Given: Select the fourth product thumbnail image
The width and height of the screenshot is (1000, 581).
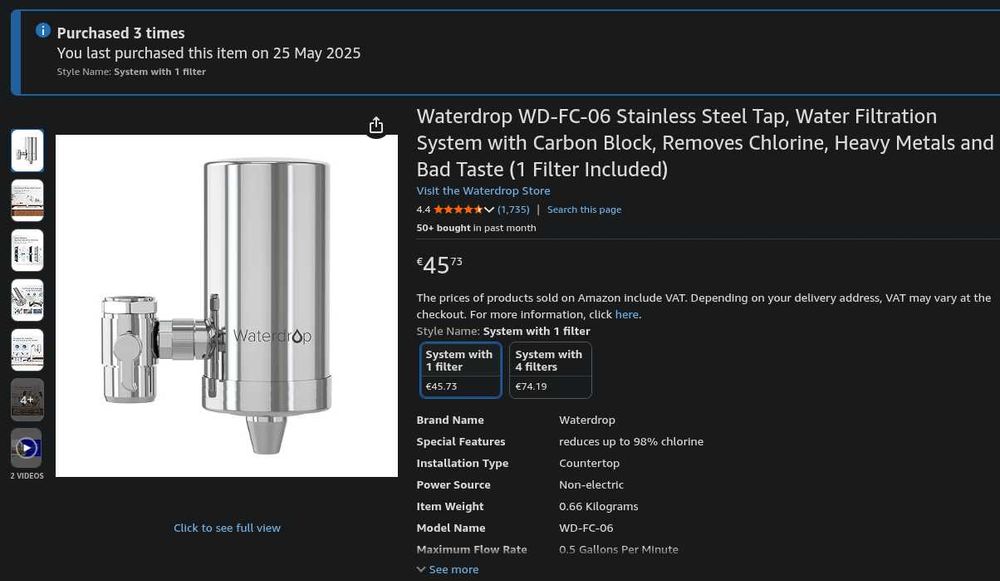Looking at the screenshot, I should click(27, 299).
